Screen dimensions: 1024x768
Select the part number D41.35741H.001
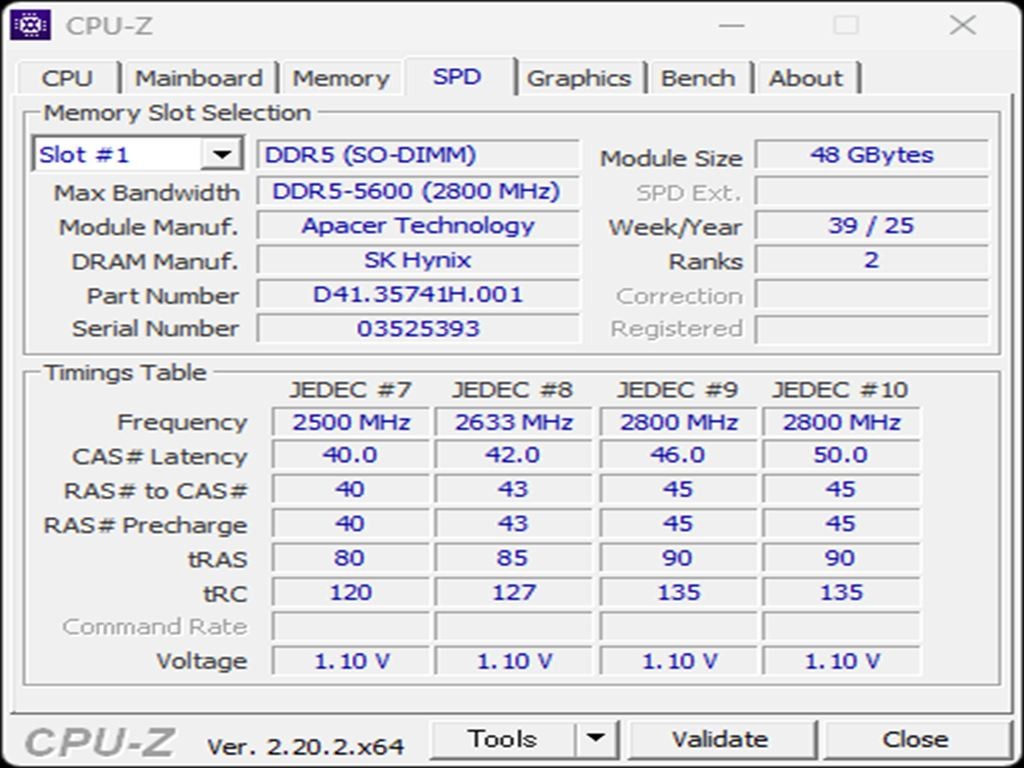418,295
